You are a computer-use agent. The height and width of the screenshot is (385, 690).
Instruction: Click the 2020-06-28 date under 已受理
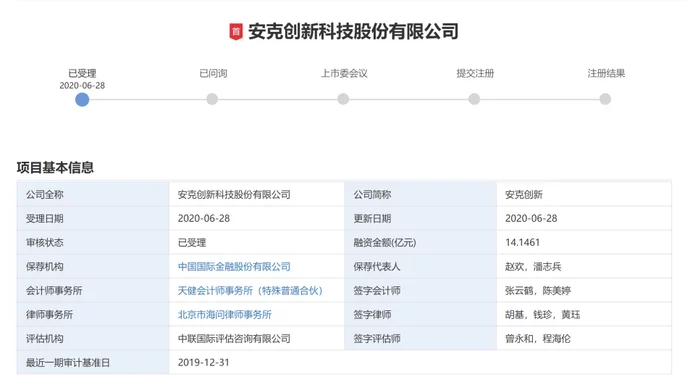[82, 85]
